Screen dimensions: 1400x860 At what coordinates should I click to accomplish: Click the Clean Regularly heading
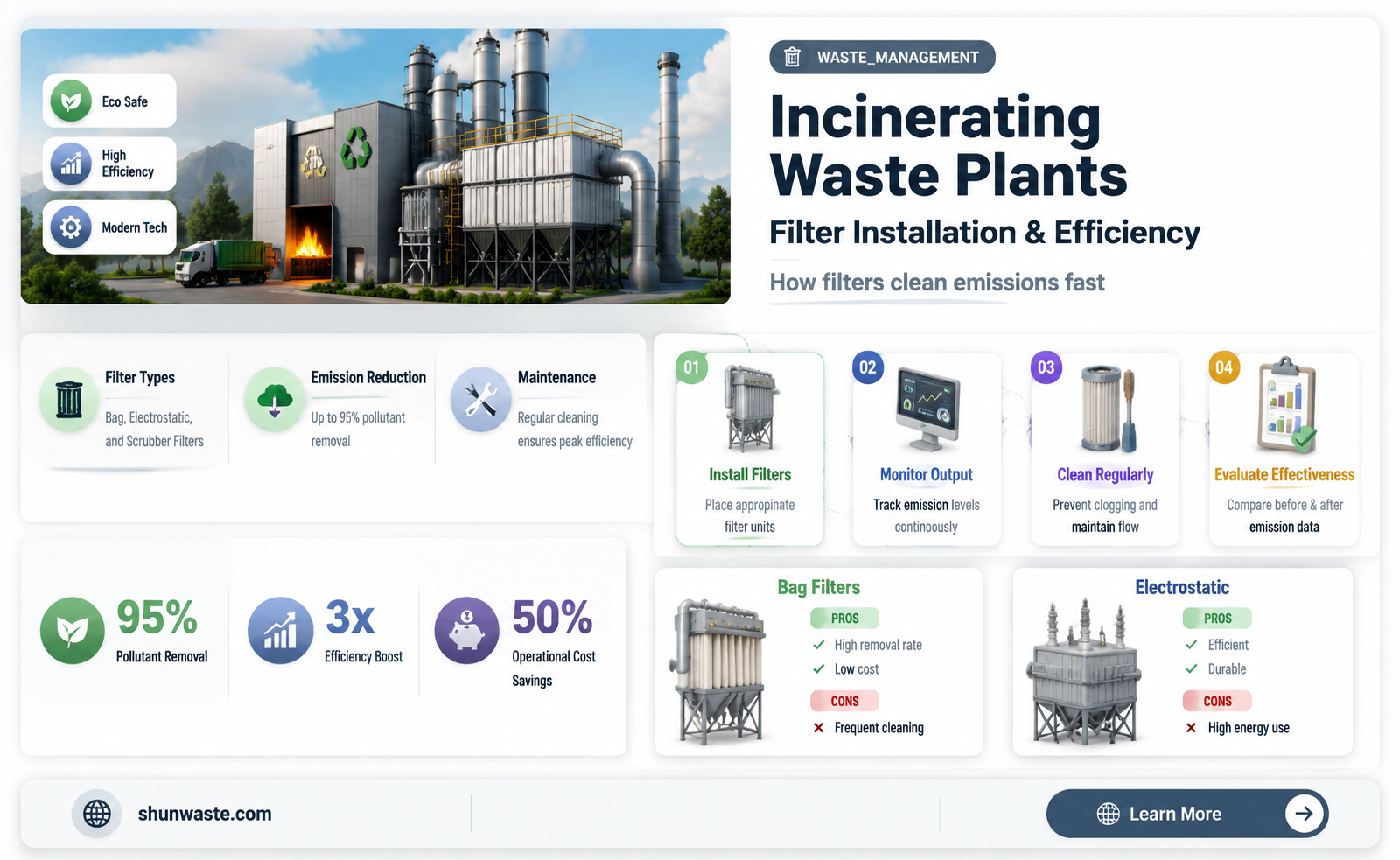1105,475
